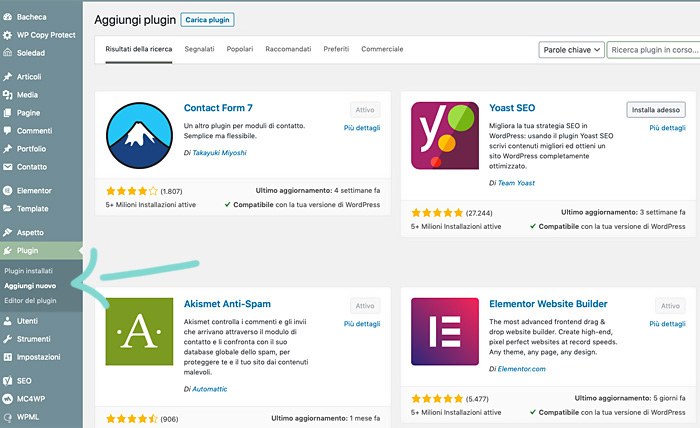Select Aggiungi nuovo in the Plugin submenu

[x=30, y=286]
